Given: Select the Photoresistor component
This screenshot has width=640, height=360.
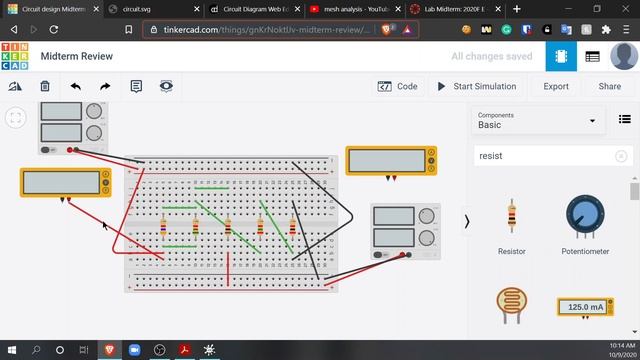Looking at the screenshot, I should [511, 306].
